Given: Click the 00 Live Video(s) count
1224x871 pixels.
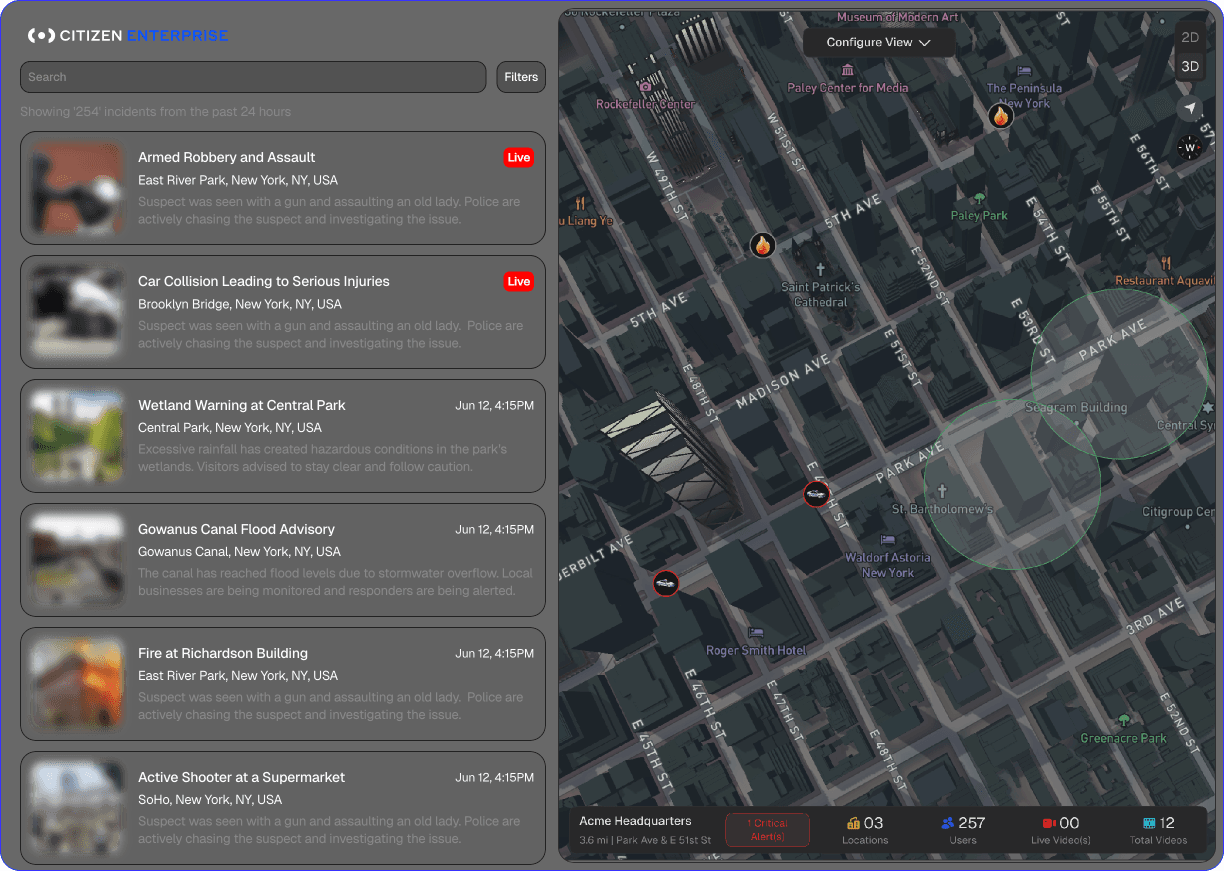Looking at the screenshot, I should [1069, 823].
